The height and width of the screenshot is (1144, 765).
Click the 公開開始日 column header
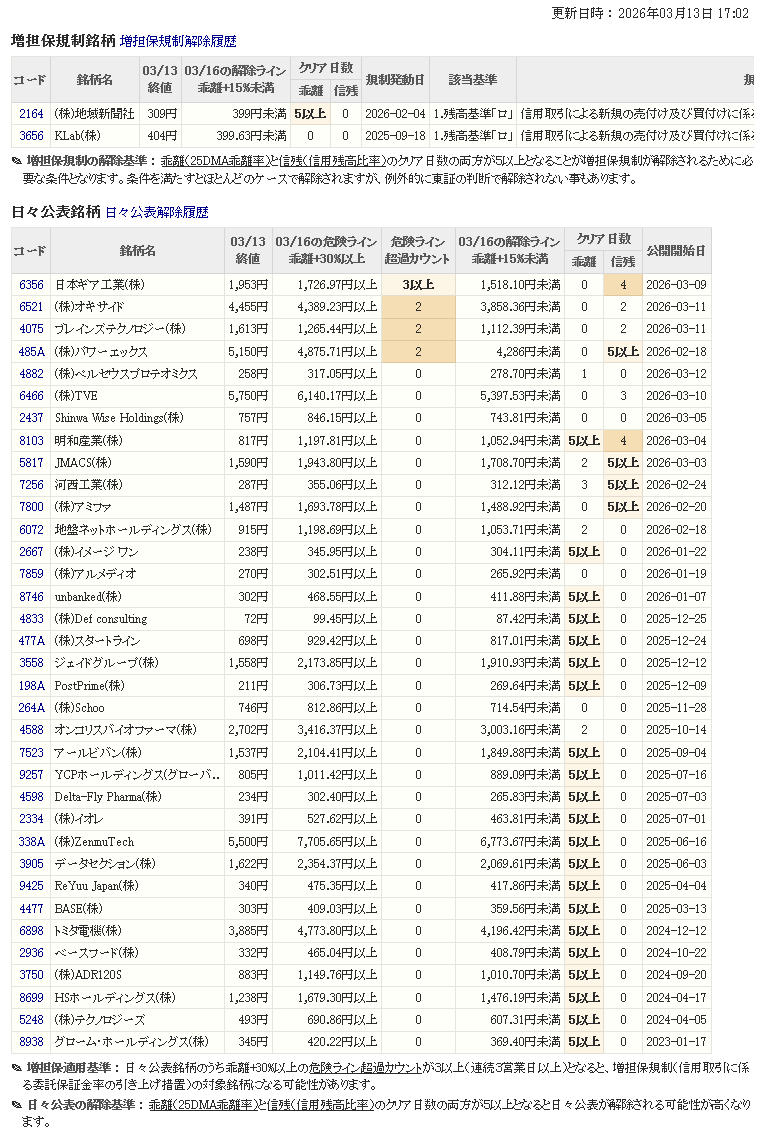coord(676,250)
